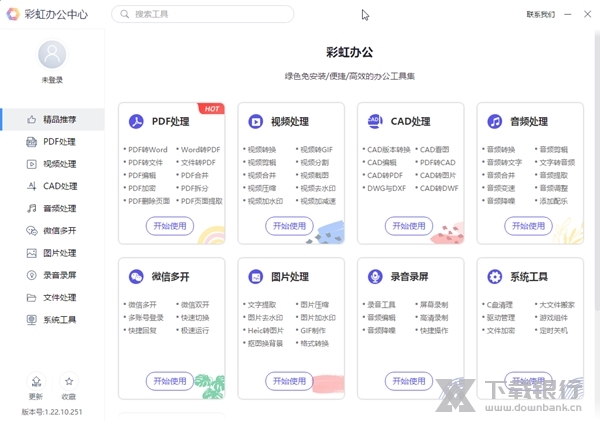Click 开始使用 in PDF处理 card

click(170, 226)
